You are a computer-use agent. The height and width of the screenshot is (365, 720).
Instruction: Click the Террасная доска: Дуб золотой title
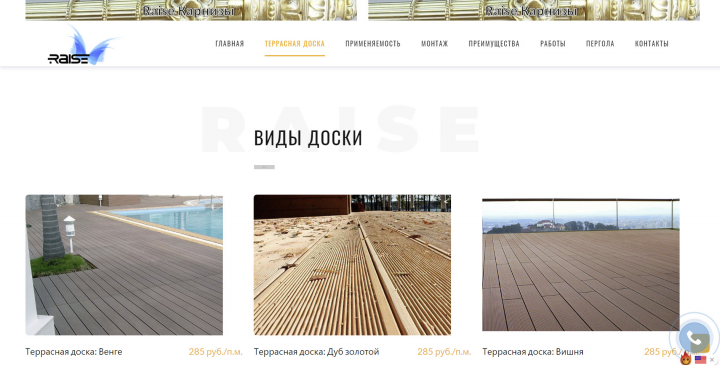[x=316, y=352]
